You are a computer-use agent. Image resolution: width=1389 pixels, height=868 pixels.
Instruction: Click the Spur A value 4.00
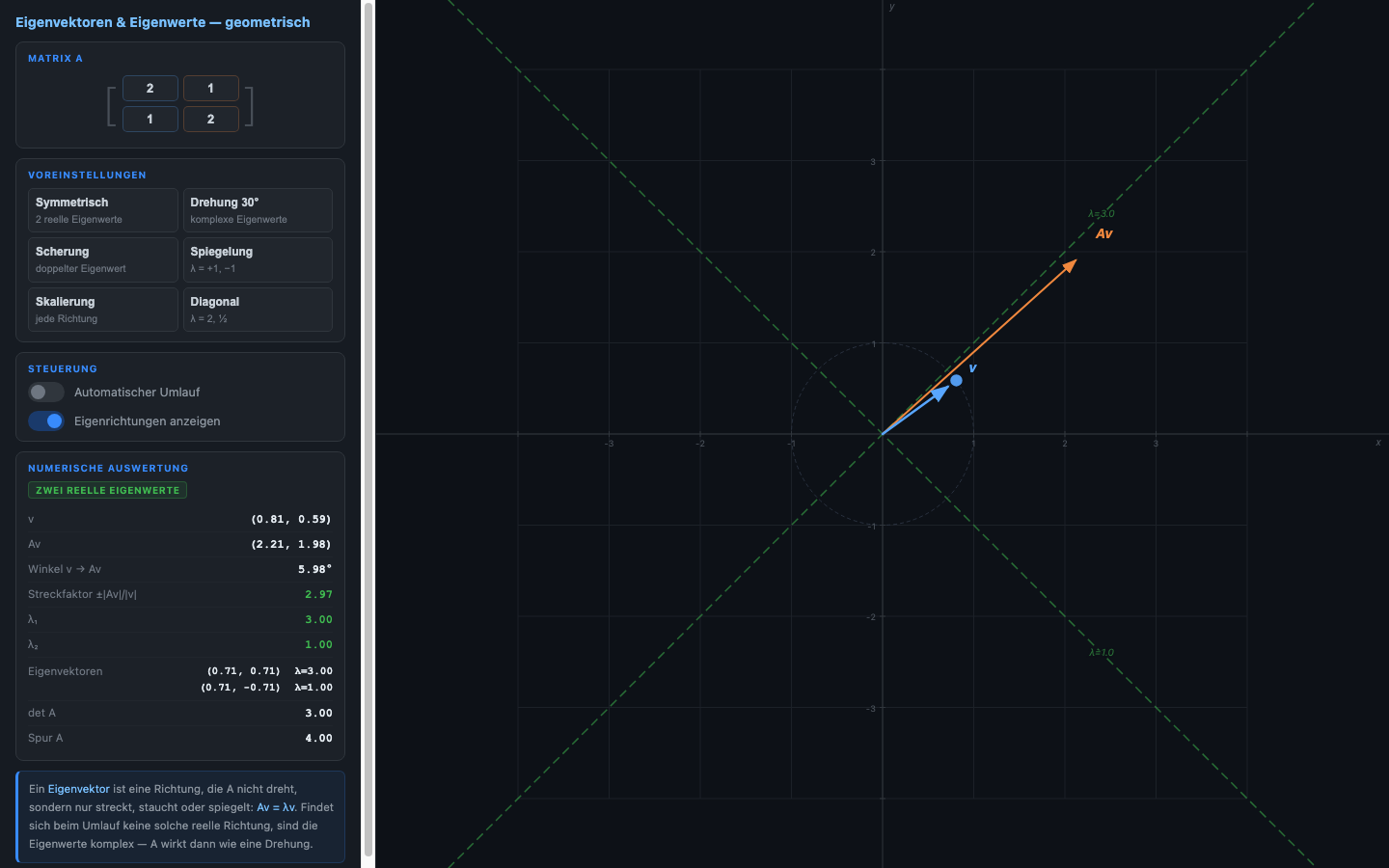point(318,738)
